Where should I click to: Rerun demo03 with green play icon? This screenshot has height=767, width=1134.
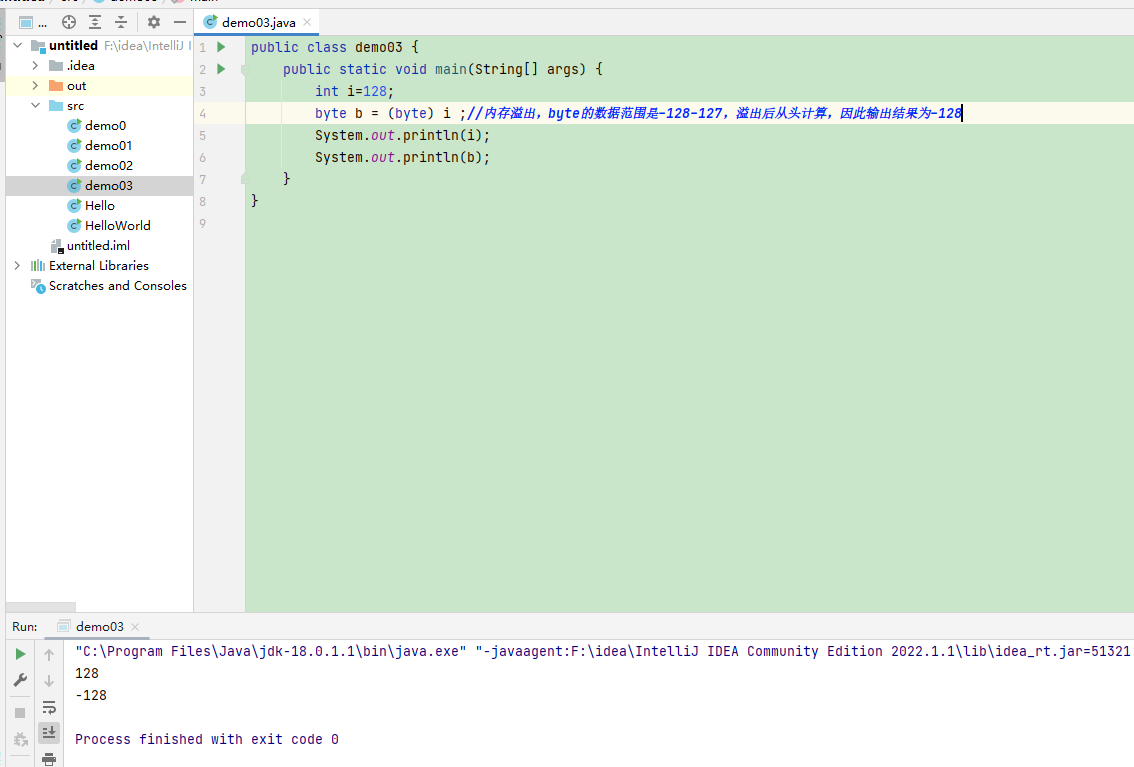point(20,654)
